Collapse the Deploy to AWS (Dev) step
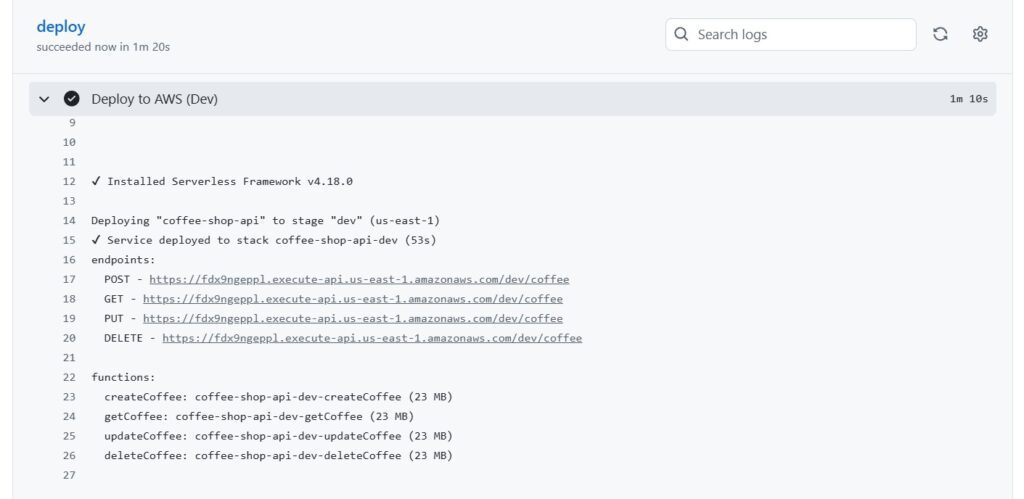The image size is (1024, 499). pyautogui.click(x=44, y=99)
